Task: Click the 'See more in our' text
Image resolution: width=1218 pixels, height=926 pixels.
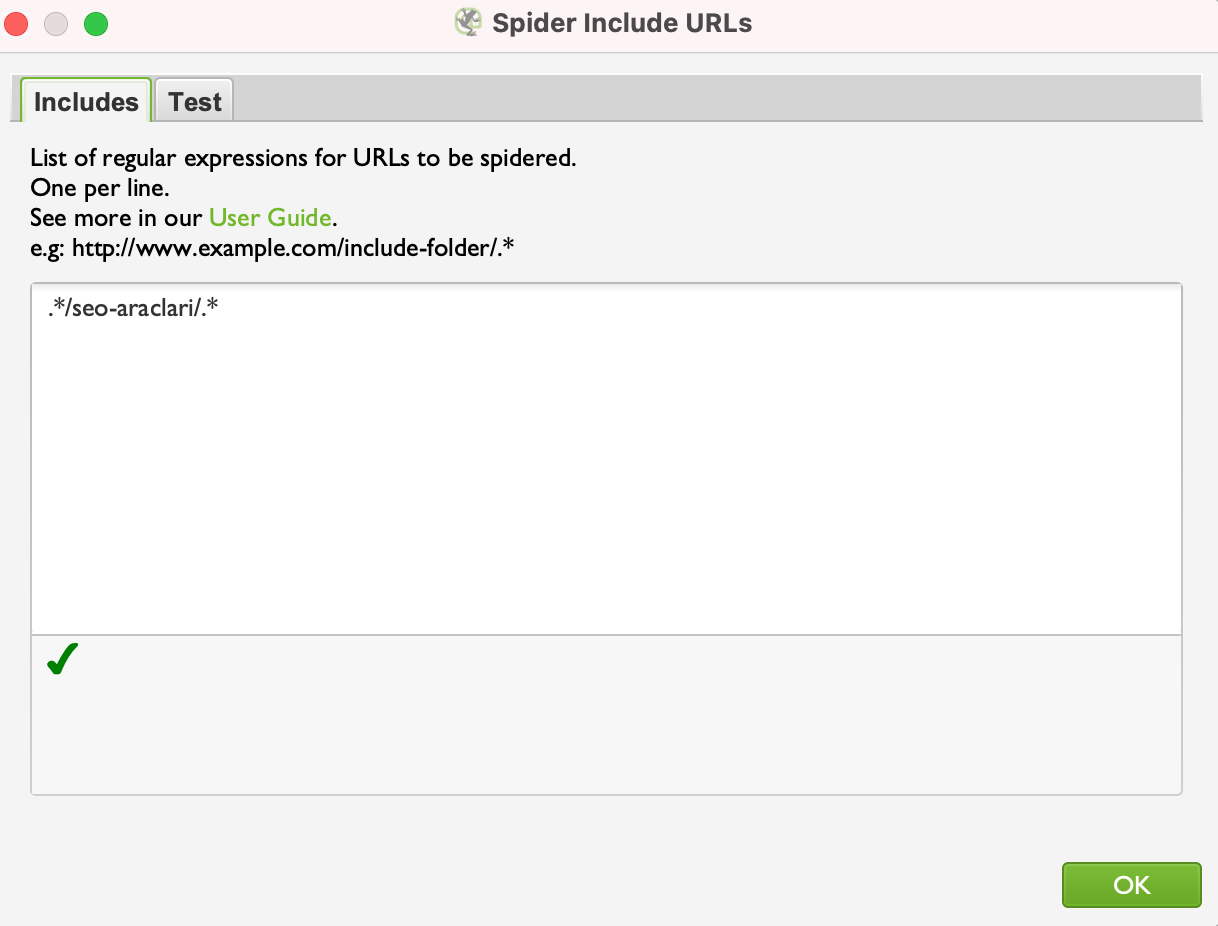Action: 117,217
